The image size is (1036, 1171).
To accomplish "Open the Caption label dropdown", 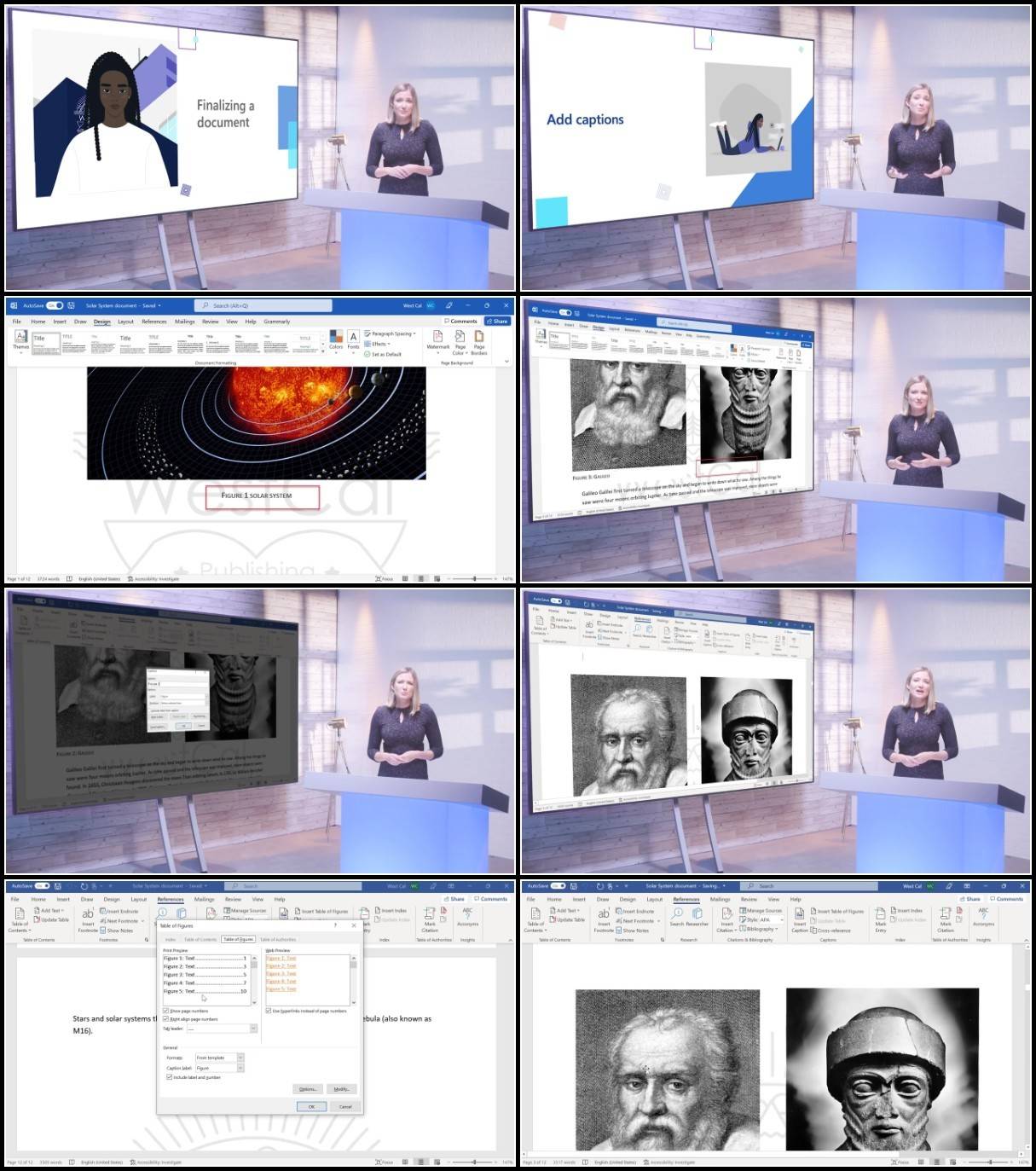I will point(240,1068).
